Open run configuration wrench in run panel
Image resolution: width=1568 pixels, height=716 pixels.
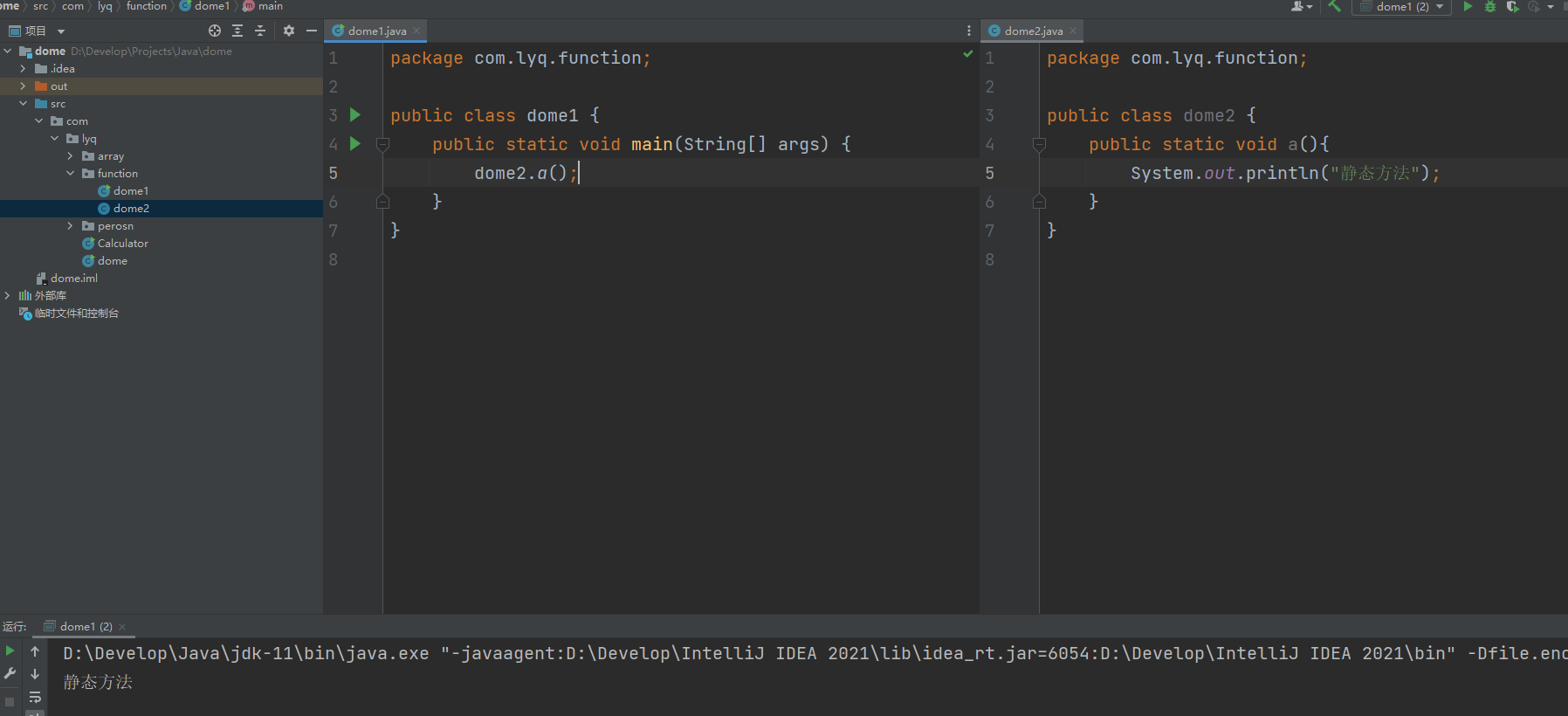[x=10, y=673]
